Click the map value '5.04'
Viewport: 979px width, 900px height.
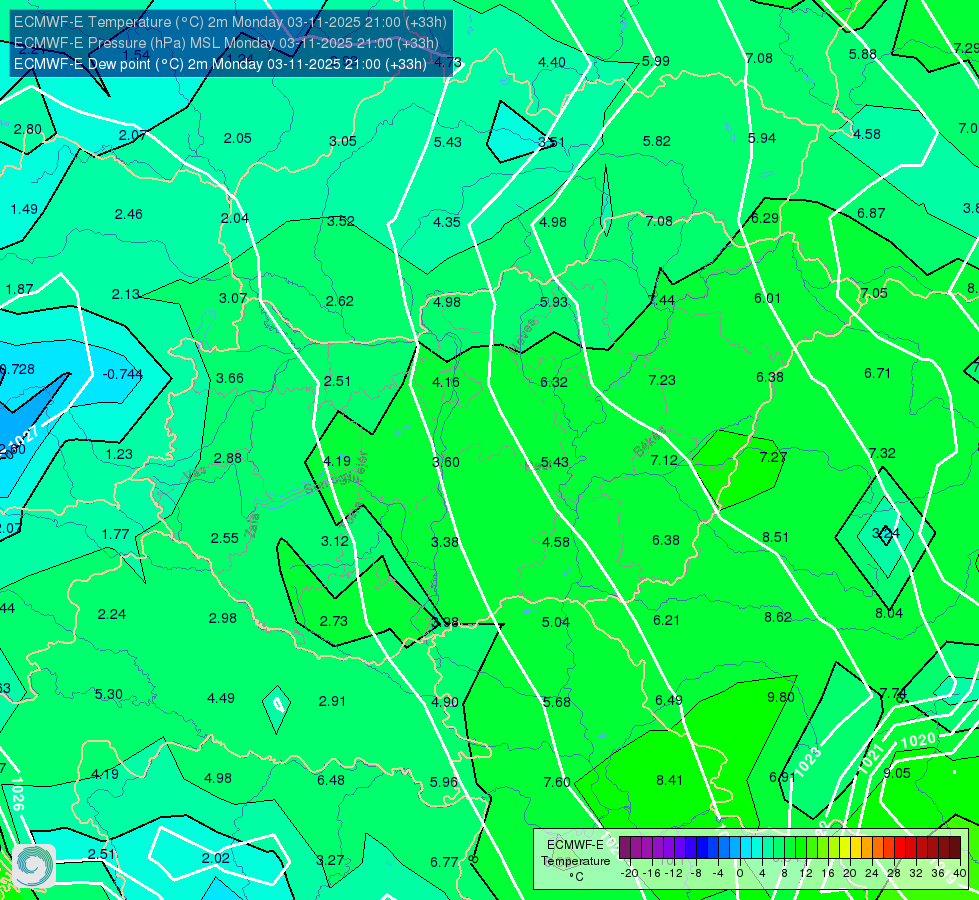[556, 622]
